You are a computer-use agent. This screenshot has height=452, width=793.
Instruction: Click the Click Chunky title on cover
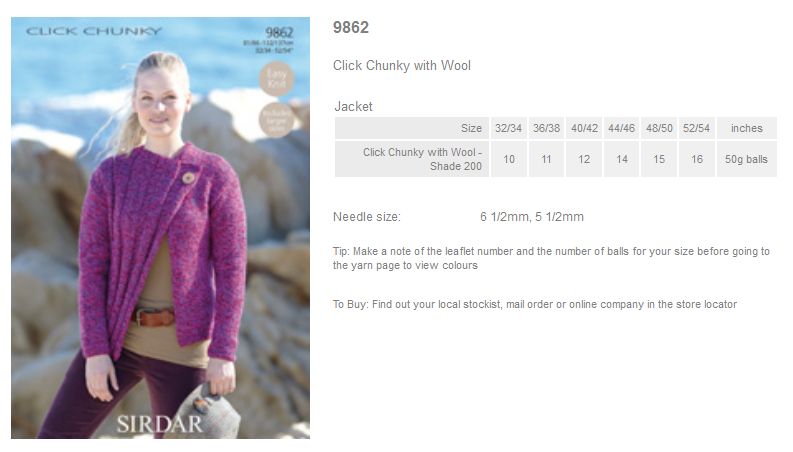point(94,31)
